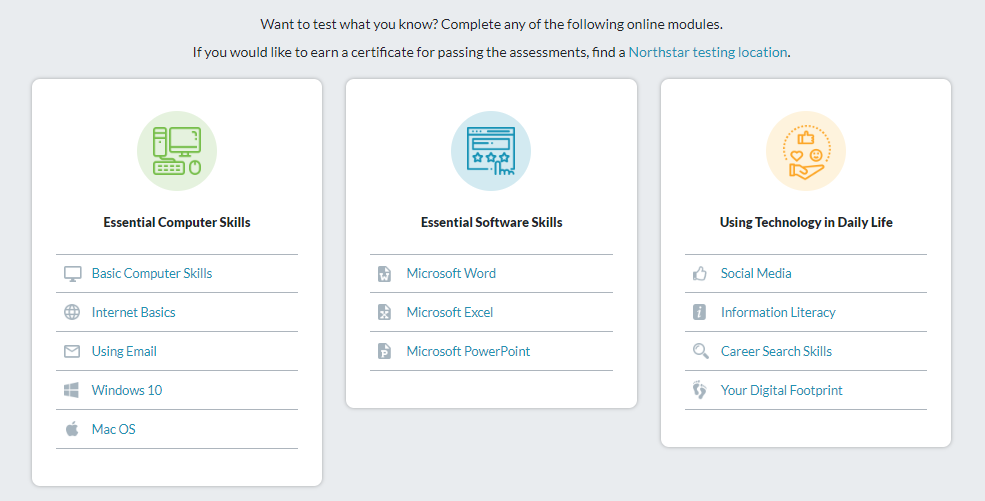The image size is (985, 501).
Task: Open the Basic Computer Skills module
Action: coord(152,273)
